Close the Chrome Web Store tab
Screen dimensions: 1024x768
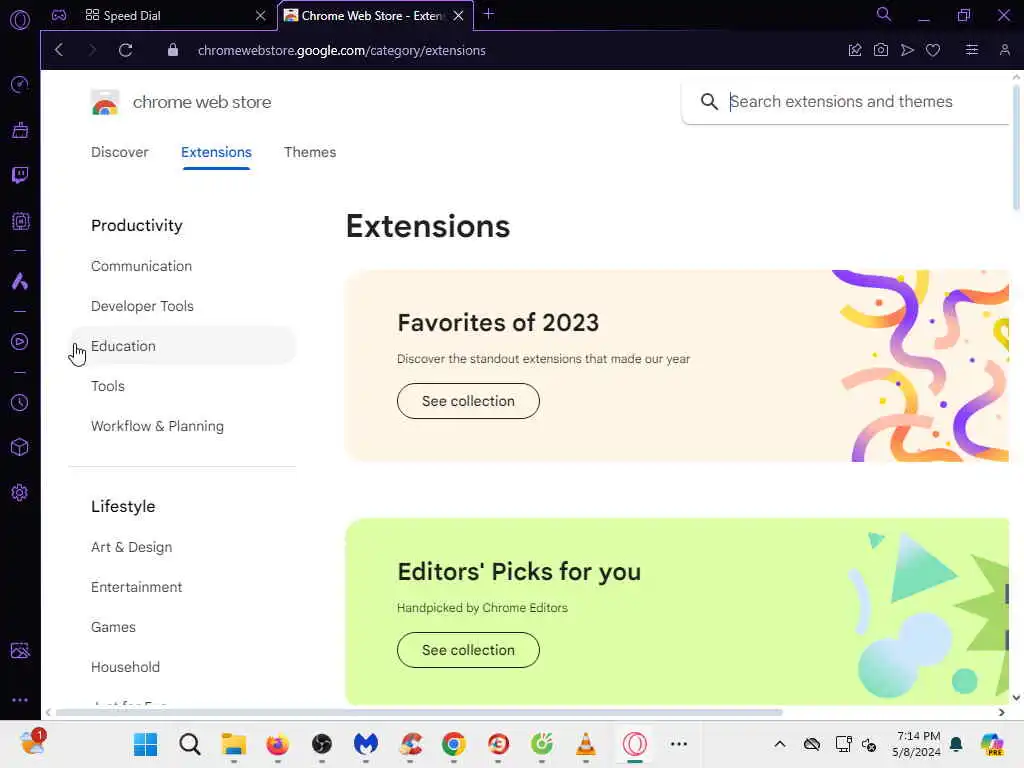pyautogui.click(x=458, y=16)
